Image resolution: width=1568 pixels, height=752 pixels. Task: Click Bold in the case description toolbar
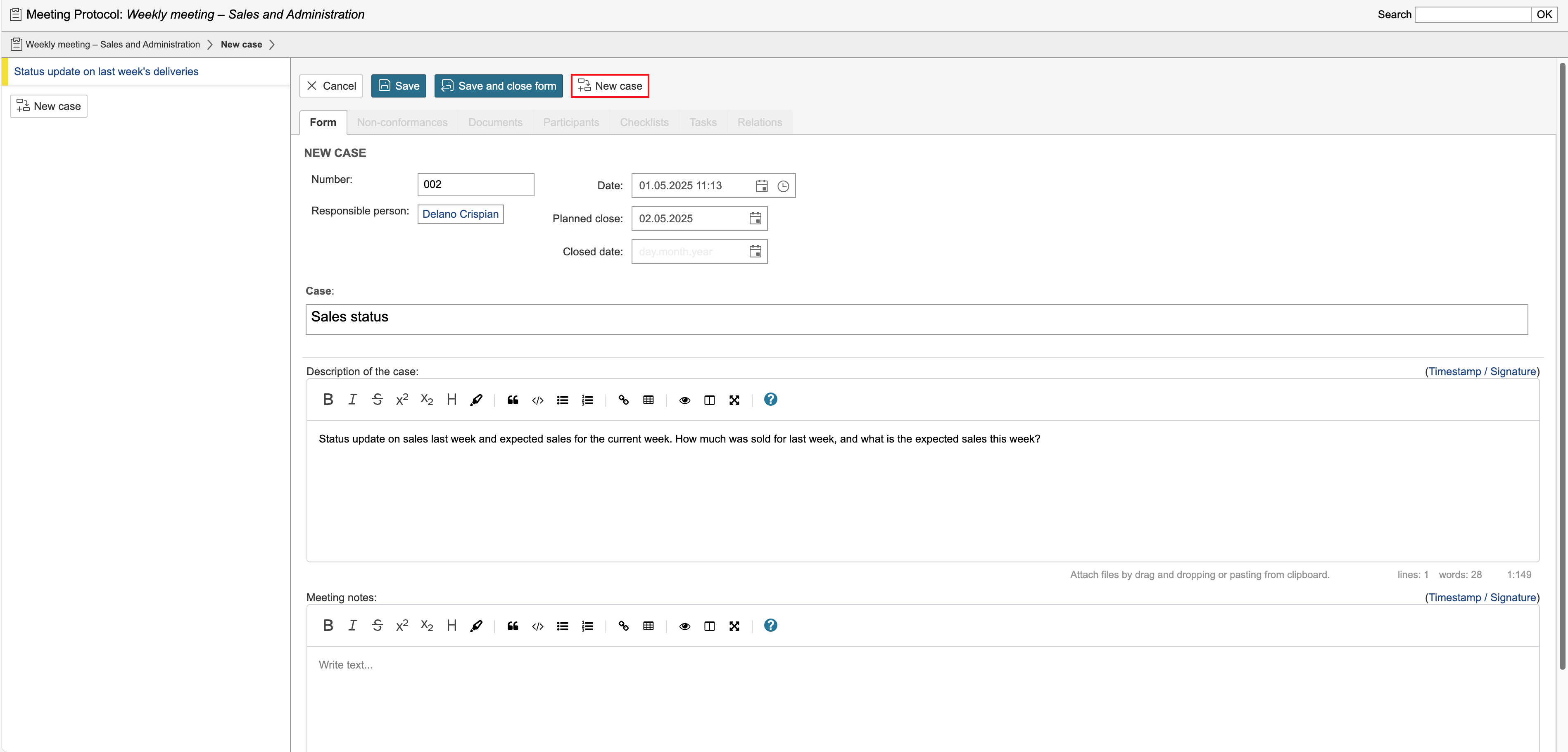pos(328,400)
